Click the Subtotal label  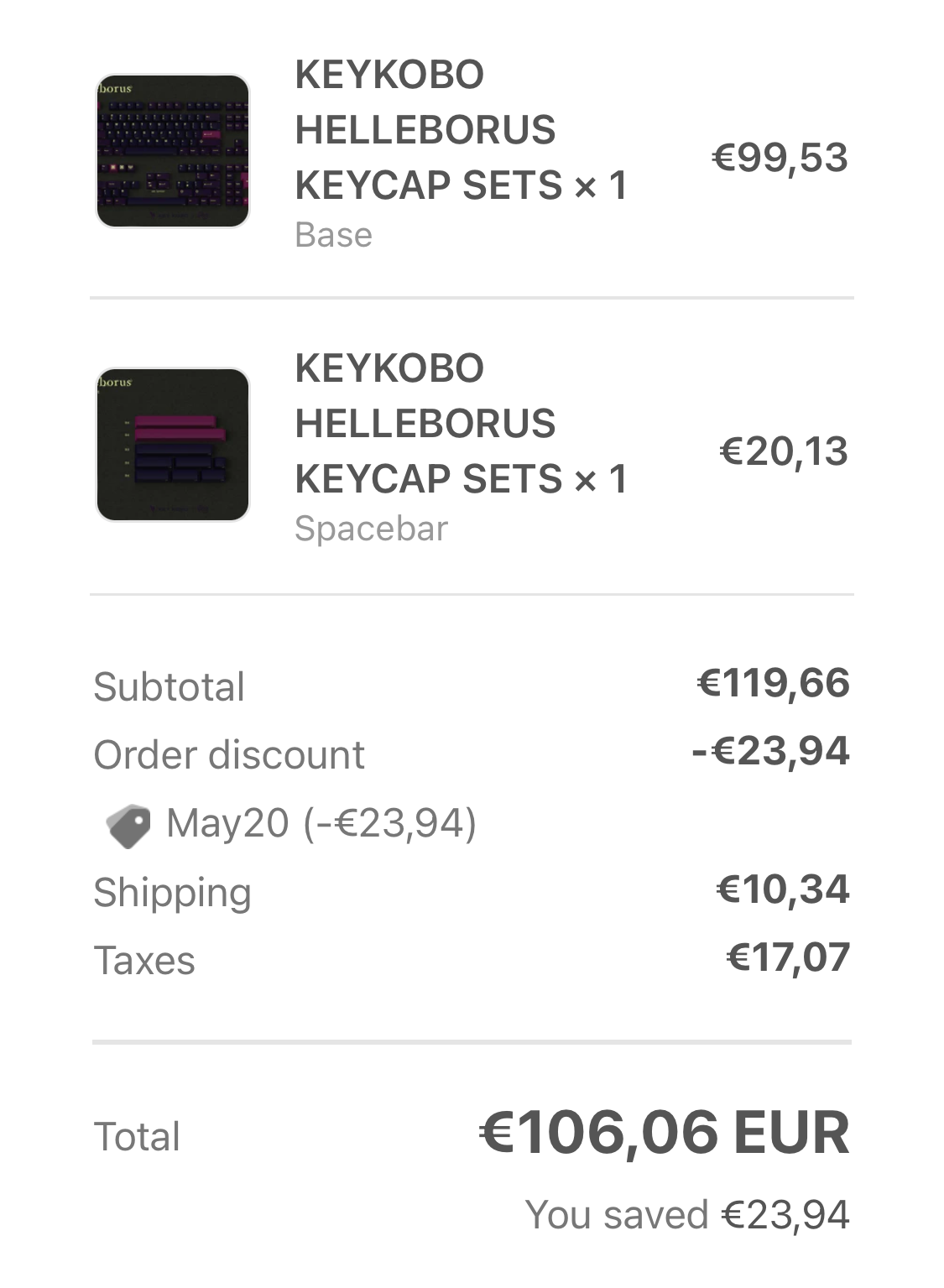(169, 686)
